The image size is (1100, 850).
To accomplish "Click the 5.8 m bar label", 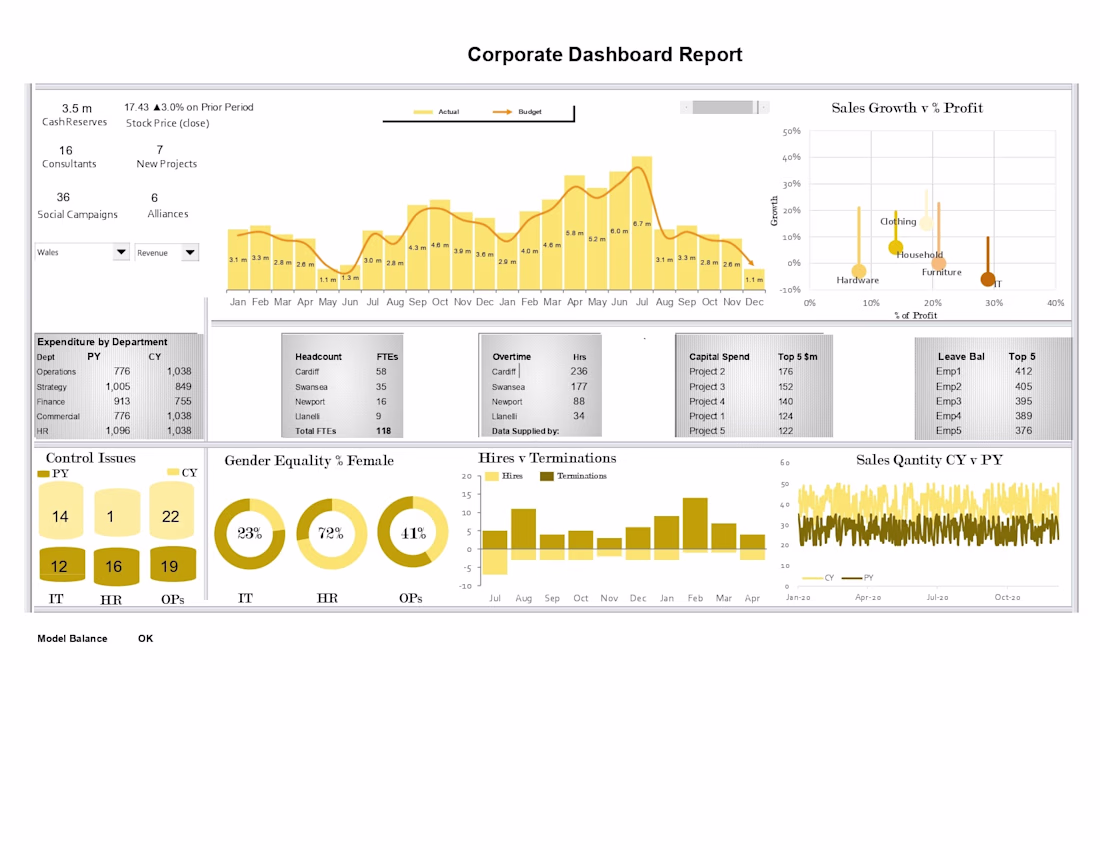I will (575, 233).
